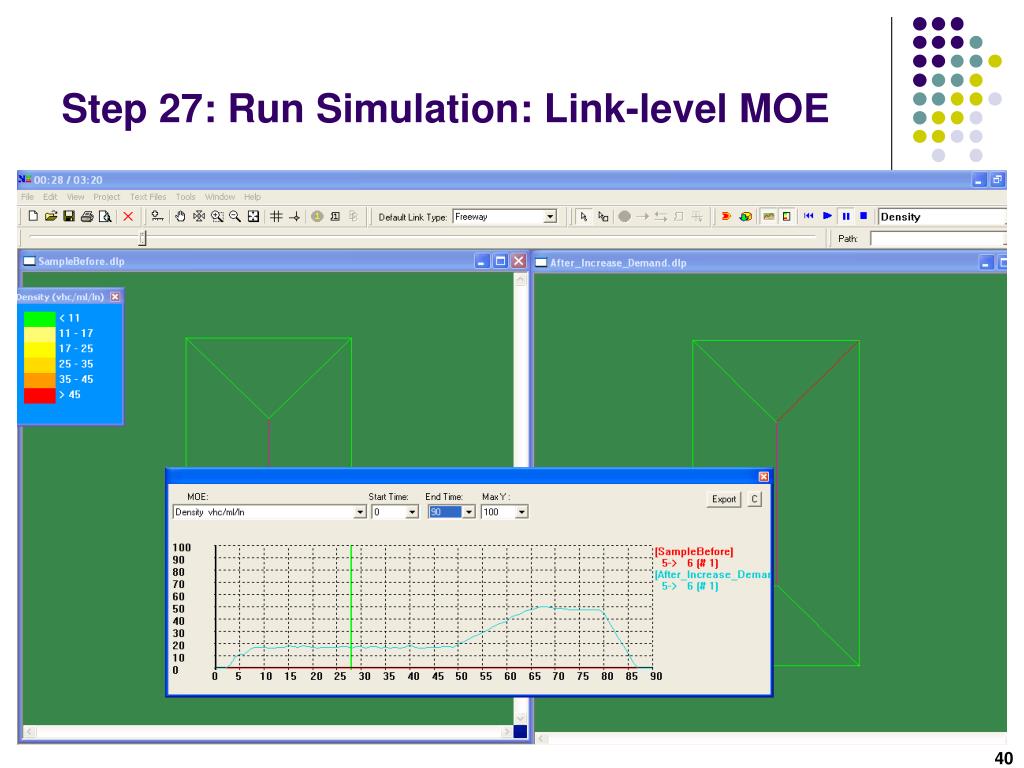
Task: Play the simulation
Action: click(827, 216)
